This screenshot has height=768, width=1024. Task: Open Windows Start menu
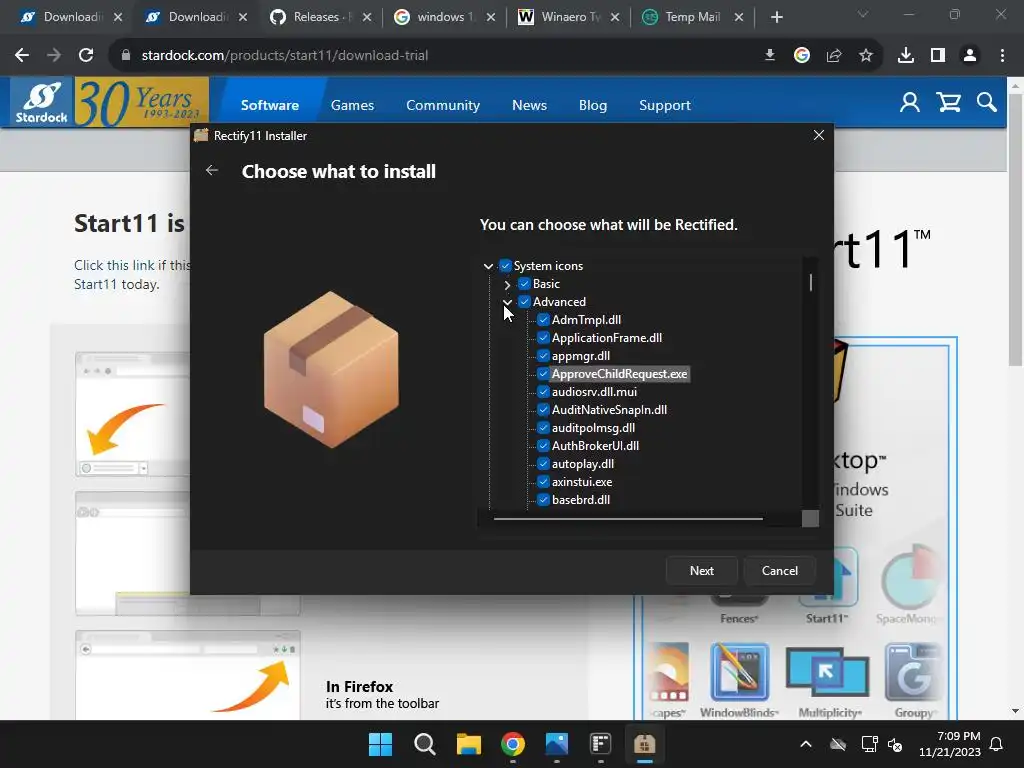[380, 744]
